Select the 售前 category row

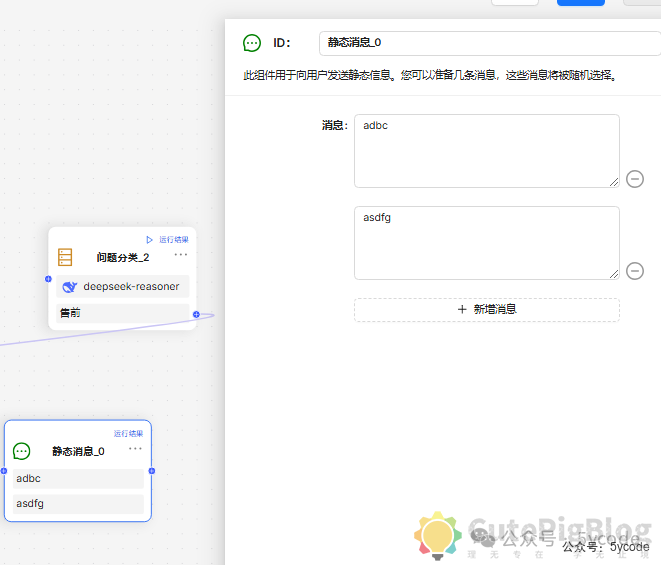click(x=123, y=313)
